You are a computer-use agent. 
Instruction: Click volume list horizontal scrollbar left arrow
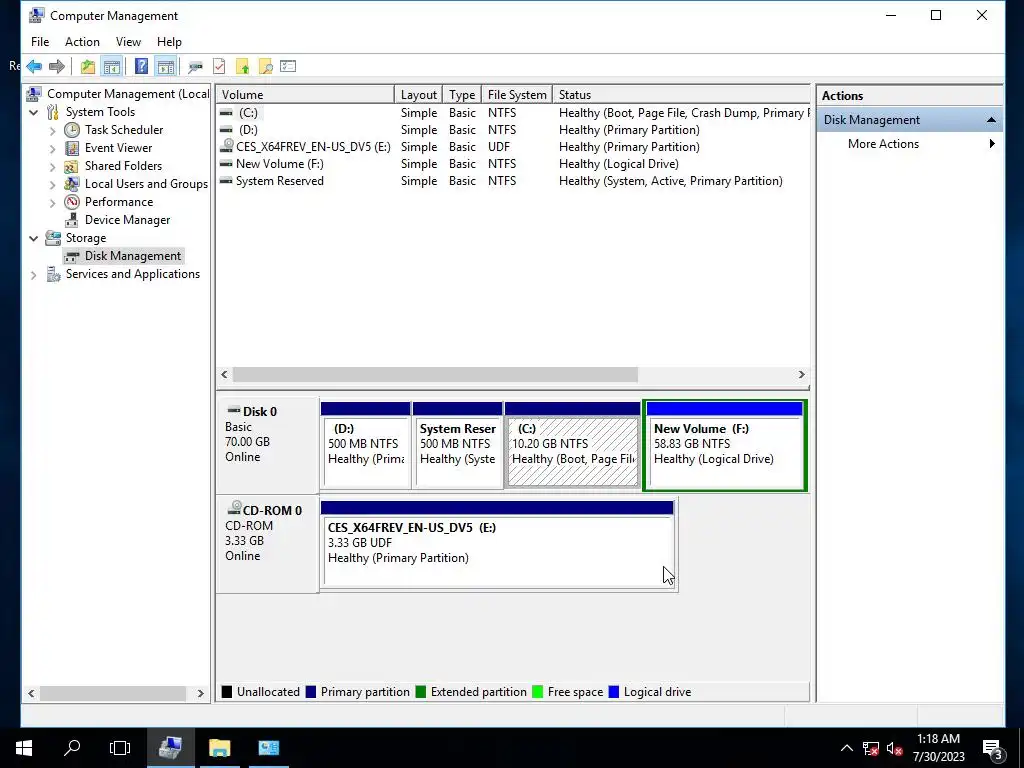pyautogui.click(x=225, y=374)
